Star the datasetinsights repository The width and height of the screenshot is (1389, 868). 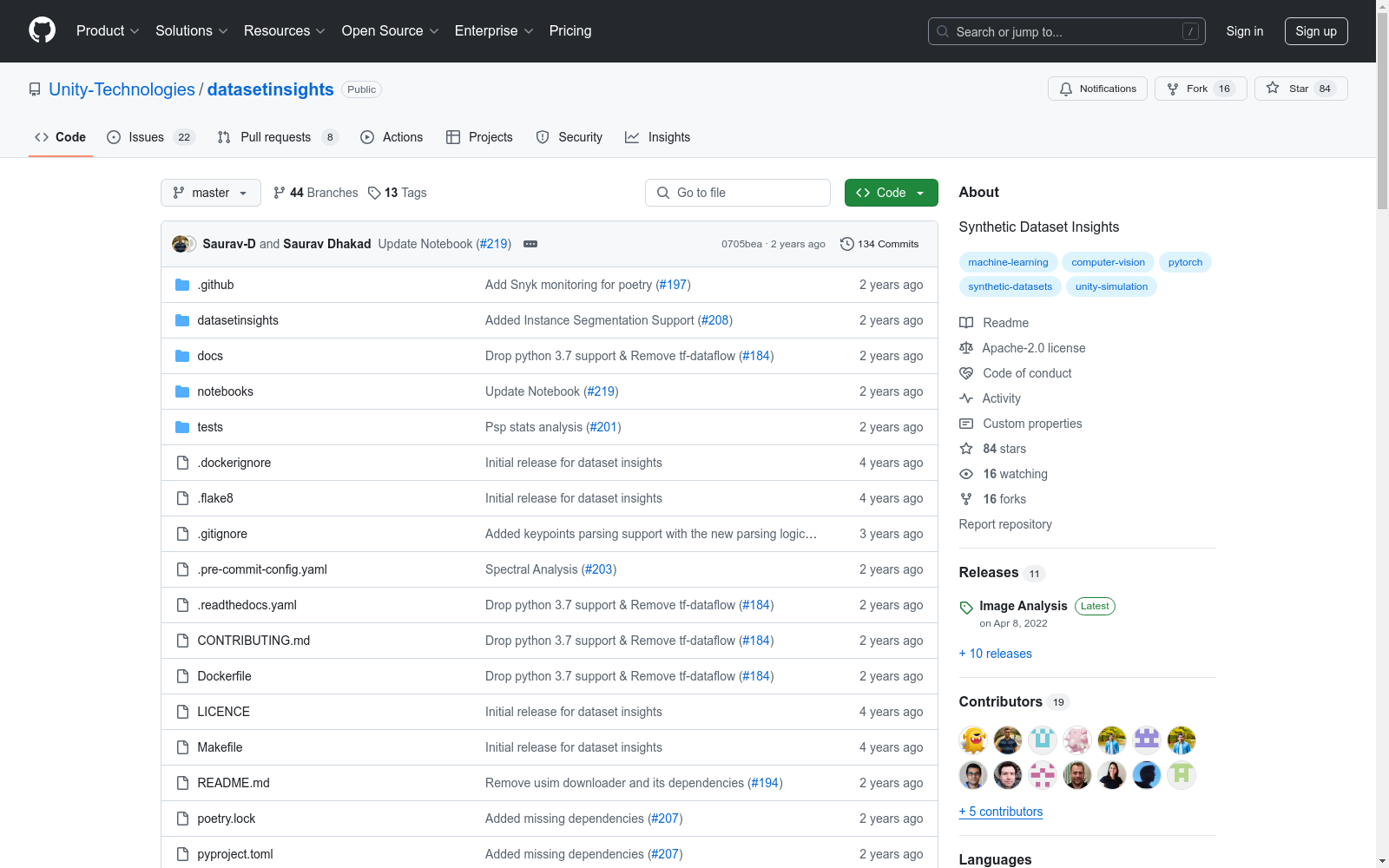(x=1300, y=89)
